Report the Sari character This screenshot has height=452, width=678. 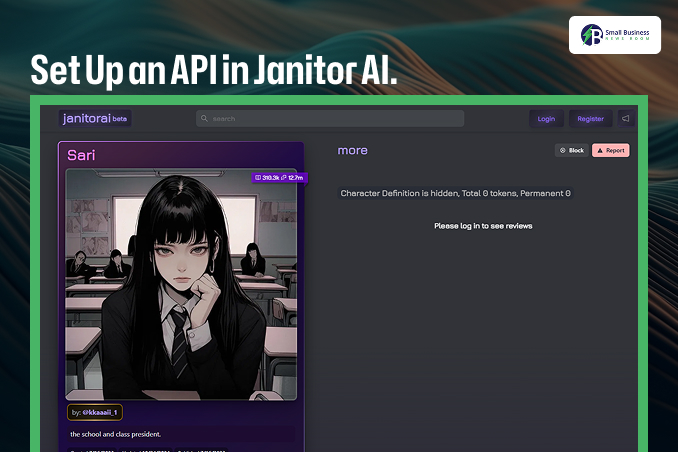(x=611, y=151)
